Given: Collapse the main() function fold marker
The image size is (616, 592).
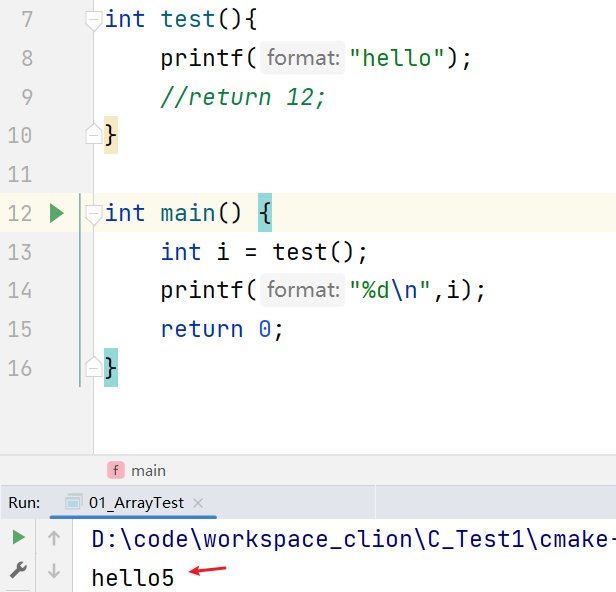Looking at the screenshot, I should tap(93, 213).
